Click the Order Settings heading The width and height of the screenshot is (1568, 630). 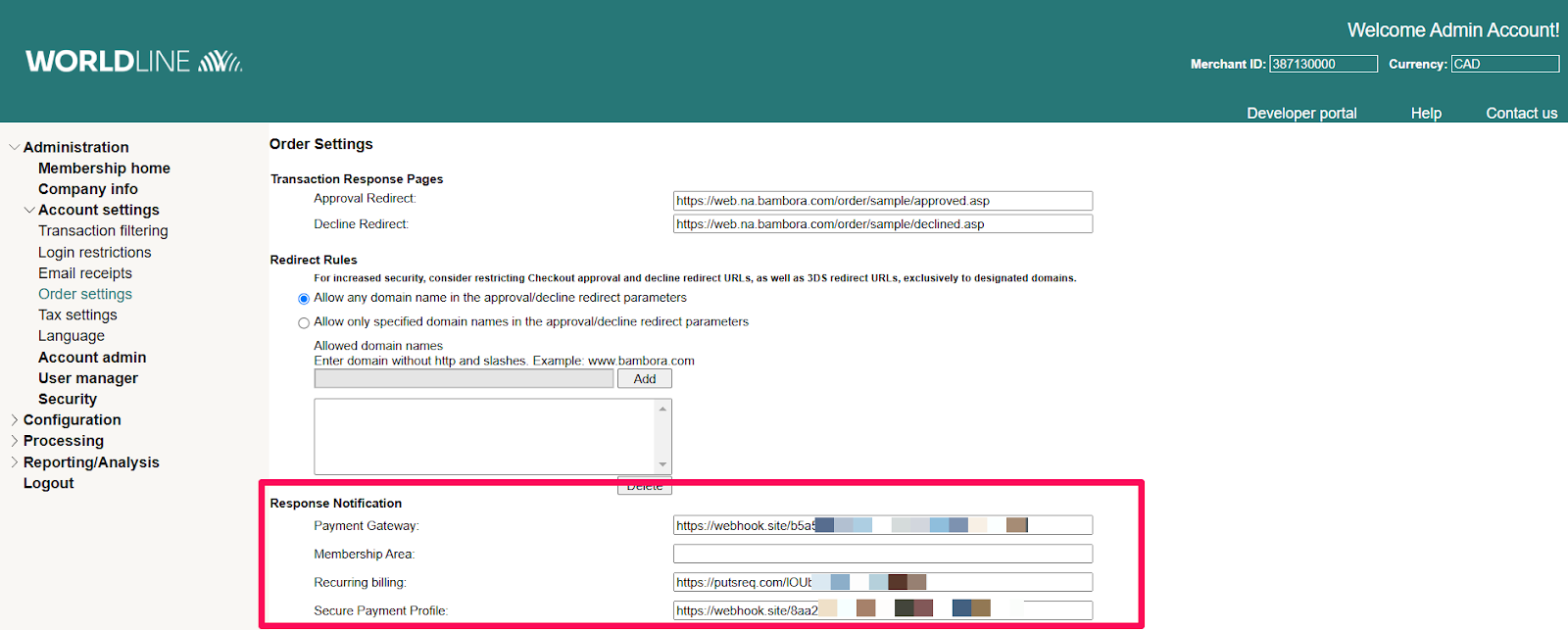(x=321, y=144)
